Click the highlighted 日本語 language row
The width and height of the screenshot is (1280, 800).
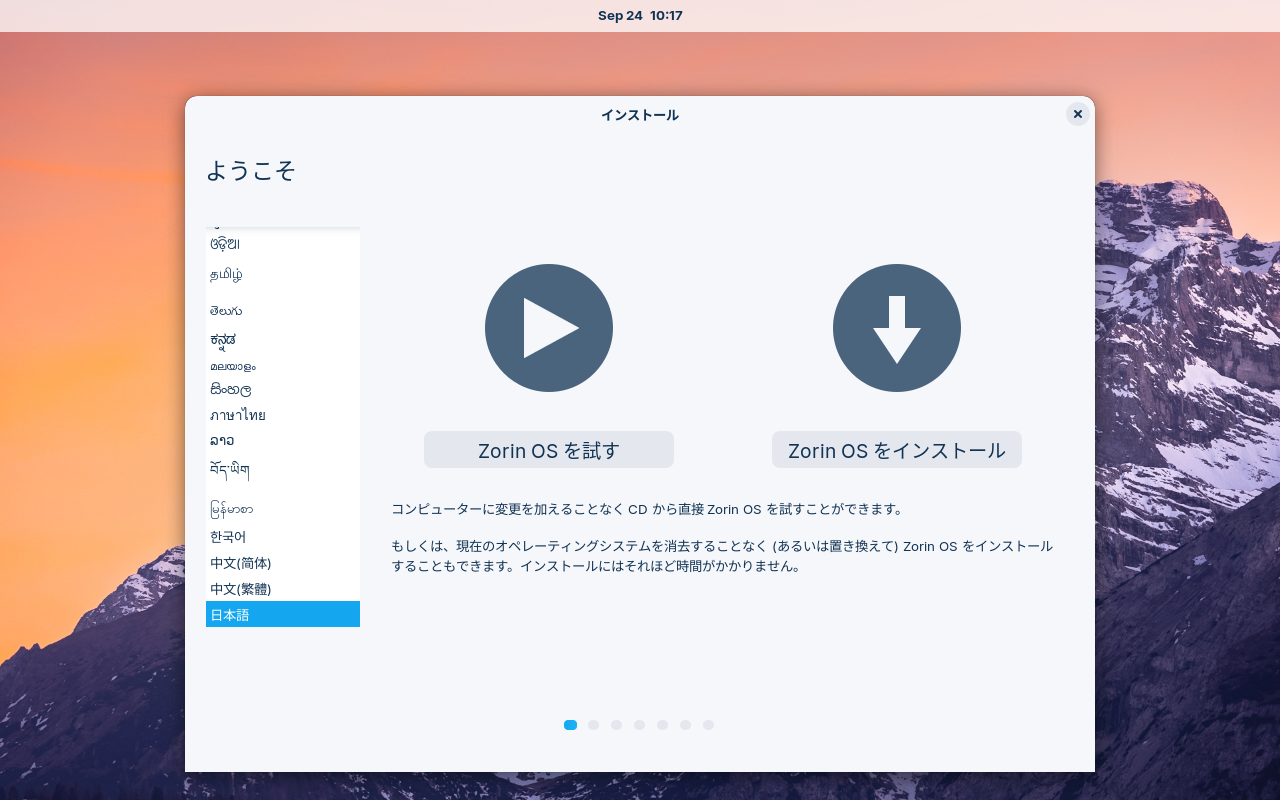pyautogui.click(x=283, y=614)
